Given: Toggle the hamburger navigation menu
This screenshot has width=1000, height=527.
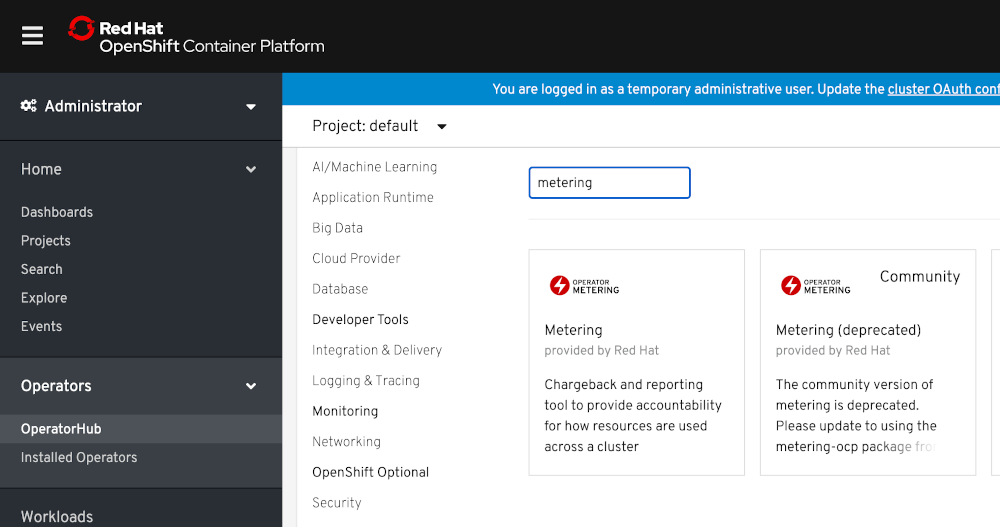Looking at the screenshot, I should pos(32,36).
